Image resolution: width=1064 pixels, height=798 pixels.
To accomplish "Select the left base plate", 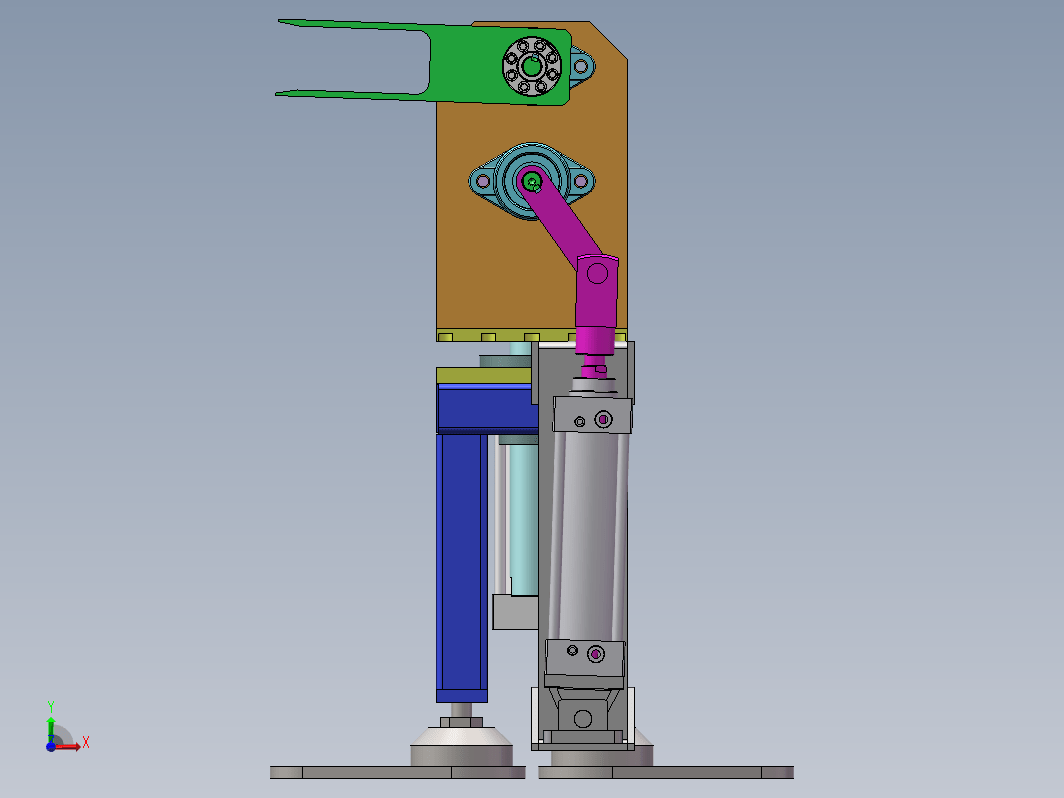I will pos(398,772).
